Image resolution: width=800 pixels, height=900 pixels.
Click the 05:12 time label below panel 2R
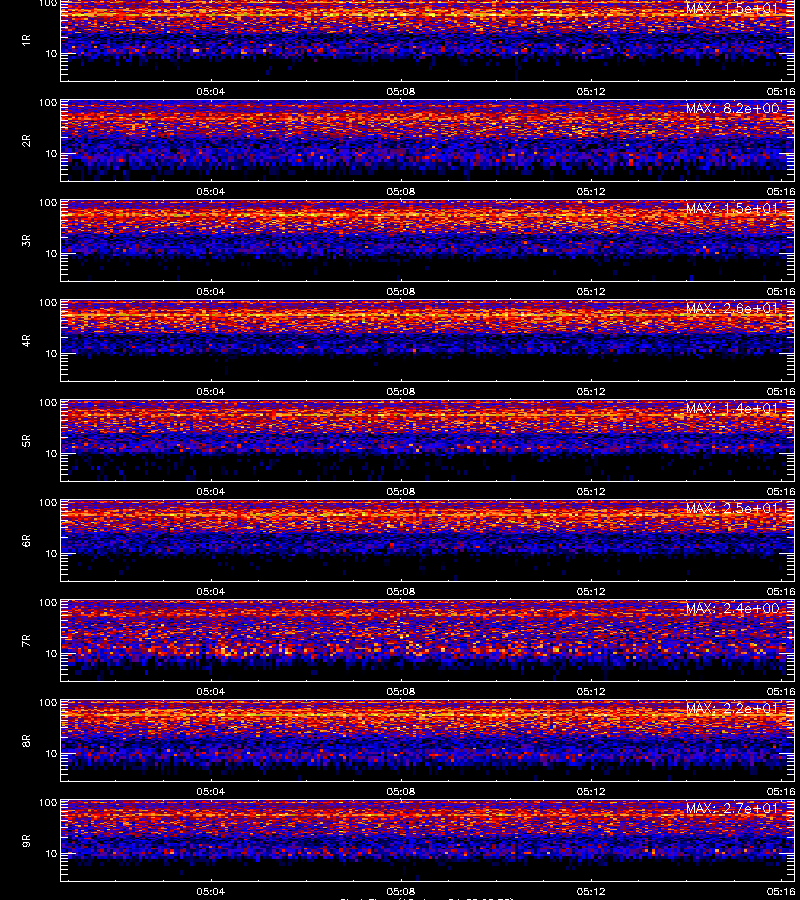point(591,191)
